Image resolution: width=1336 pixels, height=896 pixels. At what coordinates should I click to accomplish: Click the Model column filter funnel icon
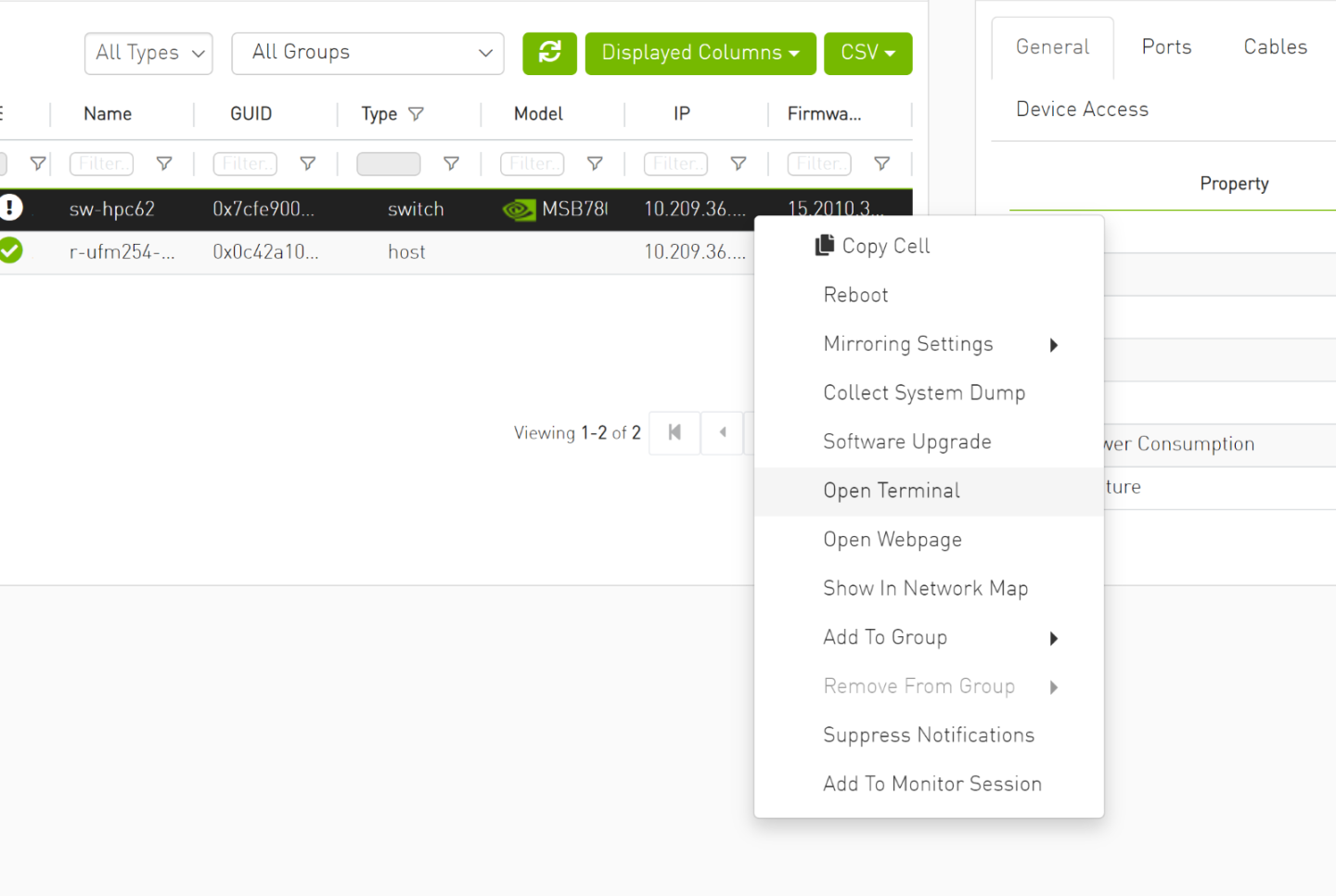595,164
